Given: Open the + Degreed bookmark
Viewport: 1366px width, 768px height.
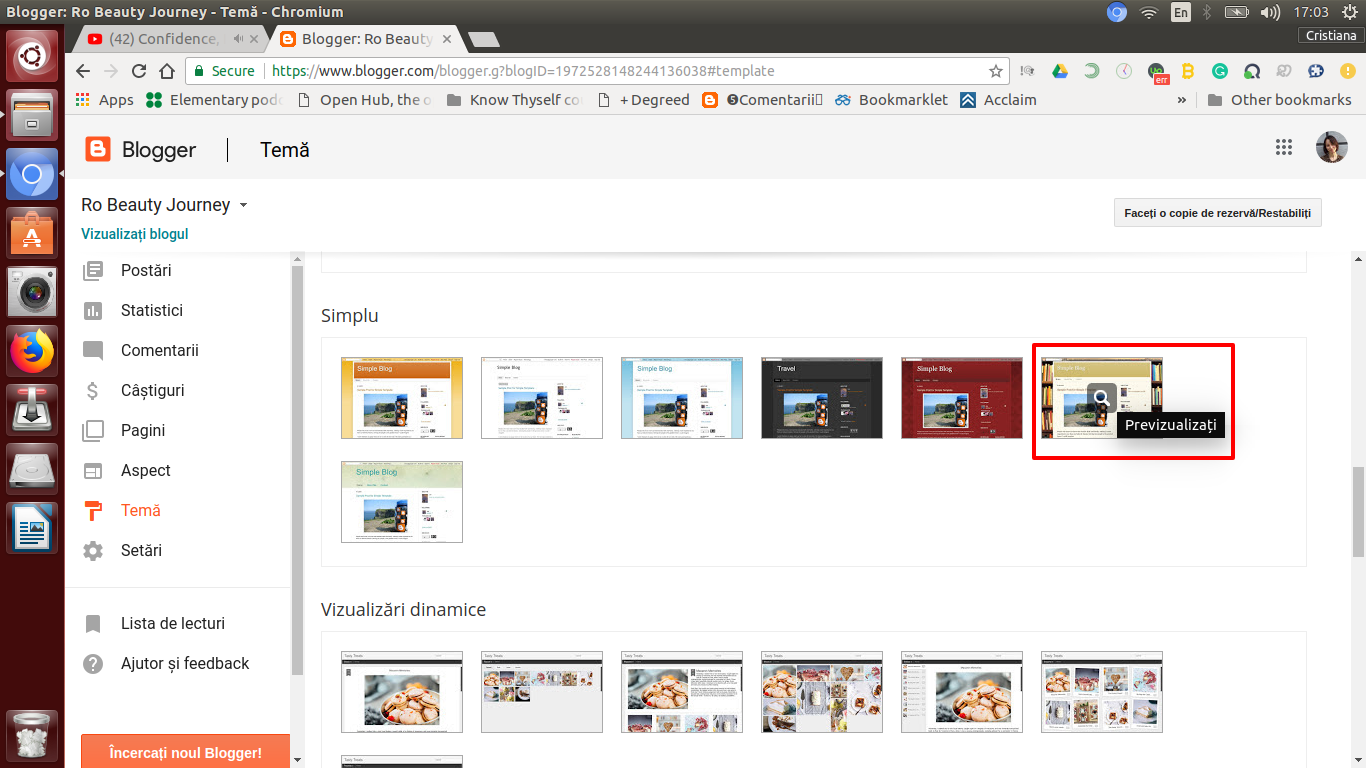Looking at the screenshot, I should click(643, 100).
